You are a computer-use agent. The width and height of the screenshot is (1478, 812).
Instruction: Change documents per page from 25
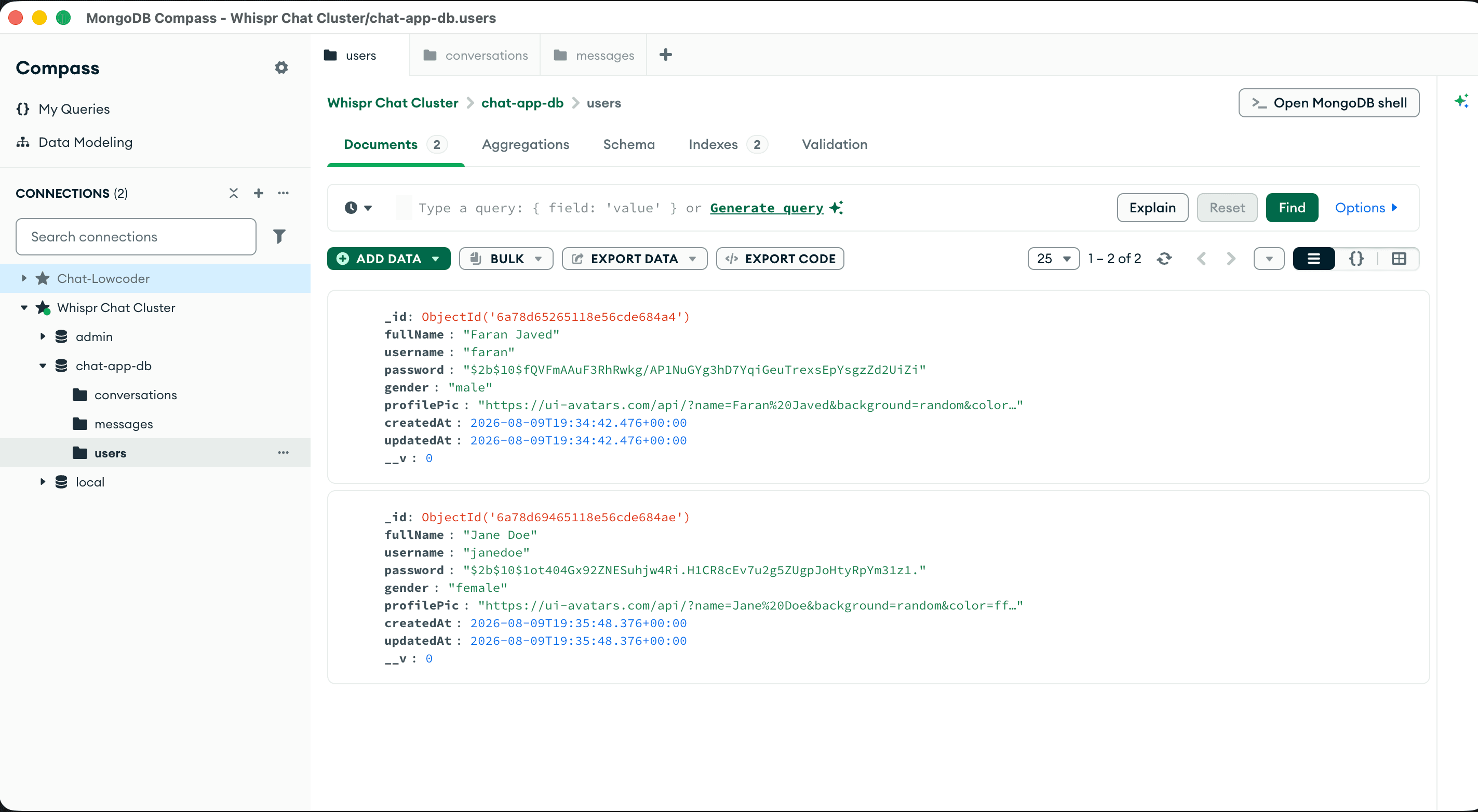pyautogui.click(x=1053, y=259)
